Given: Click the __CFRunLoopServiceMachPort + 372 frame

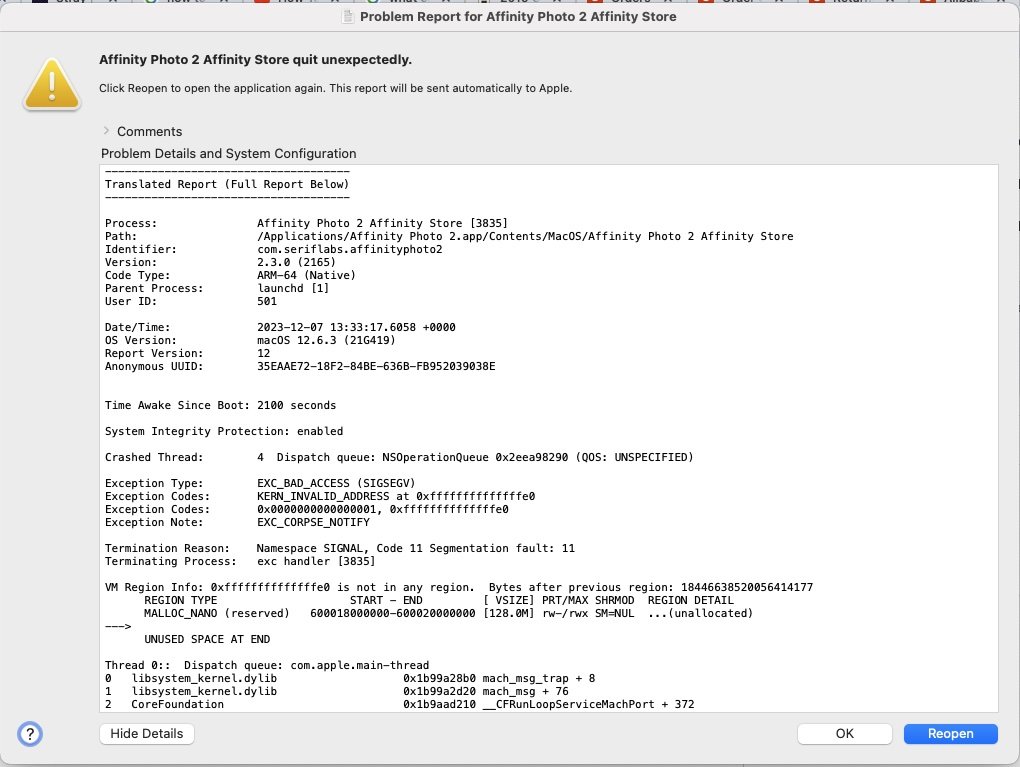Looking at the screenshot, I should pos(399,705).
